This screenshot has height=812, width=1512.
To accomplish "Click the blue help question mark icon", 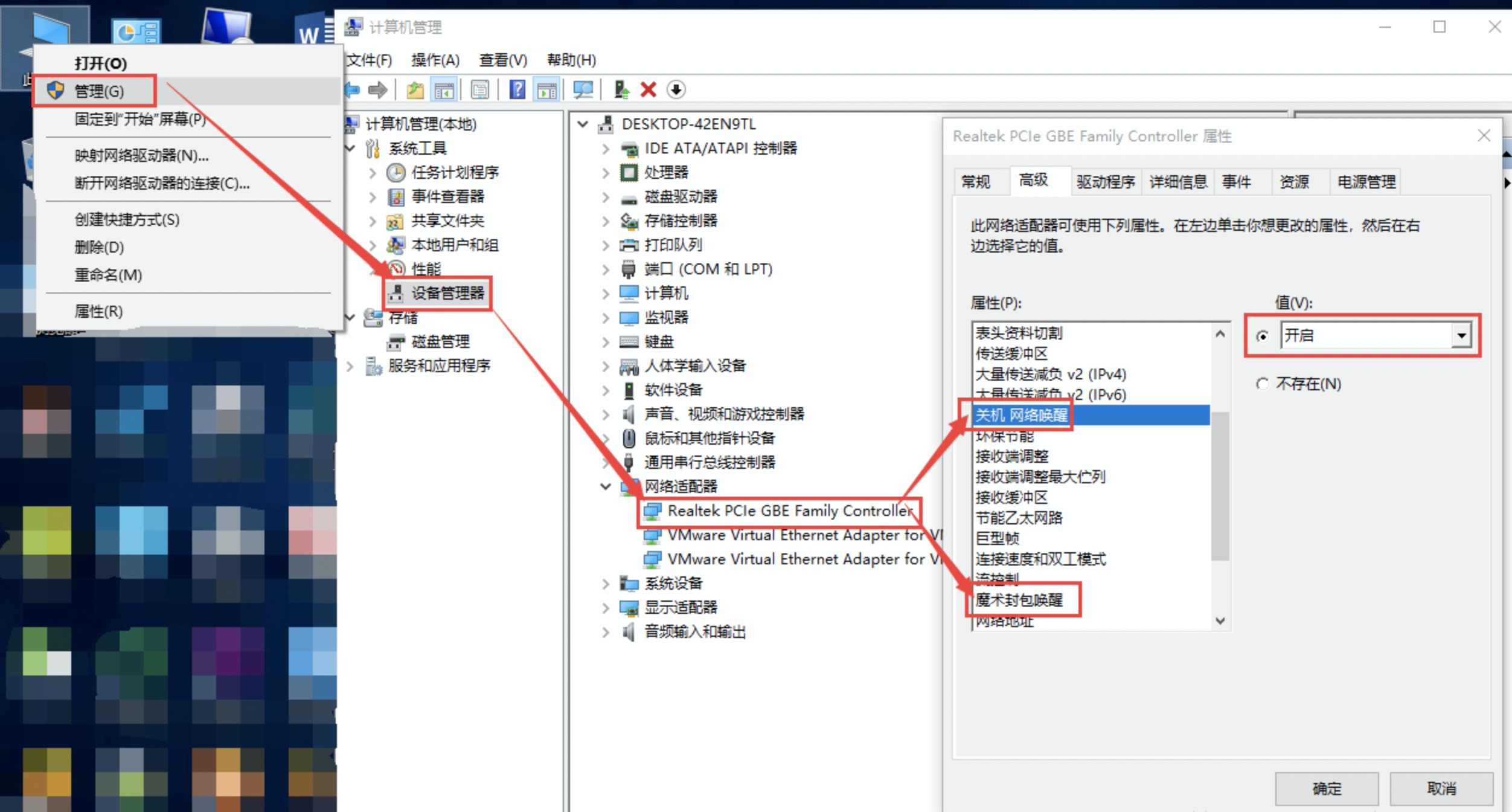I will tap(517, 90).
